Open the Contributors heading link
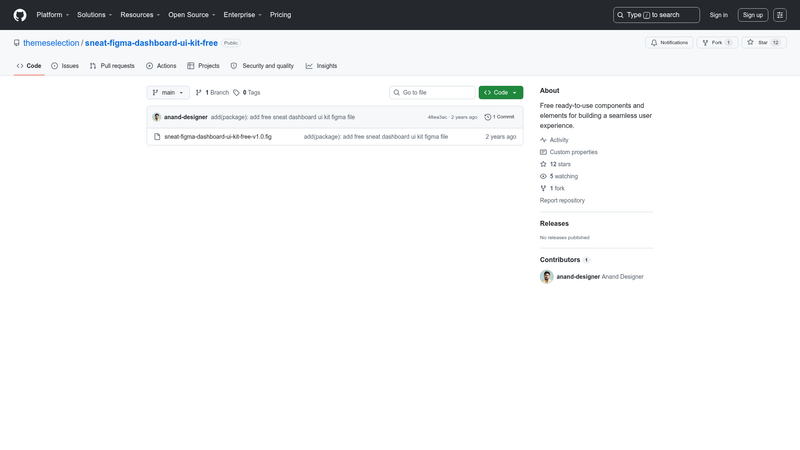 (565, 260)
